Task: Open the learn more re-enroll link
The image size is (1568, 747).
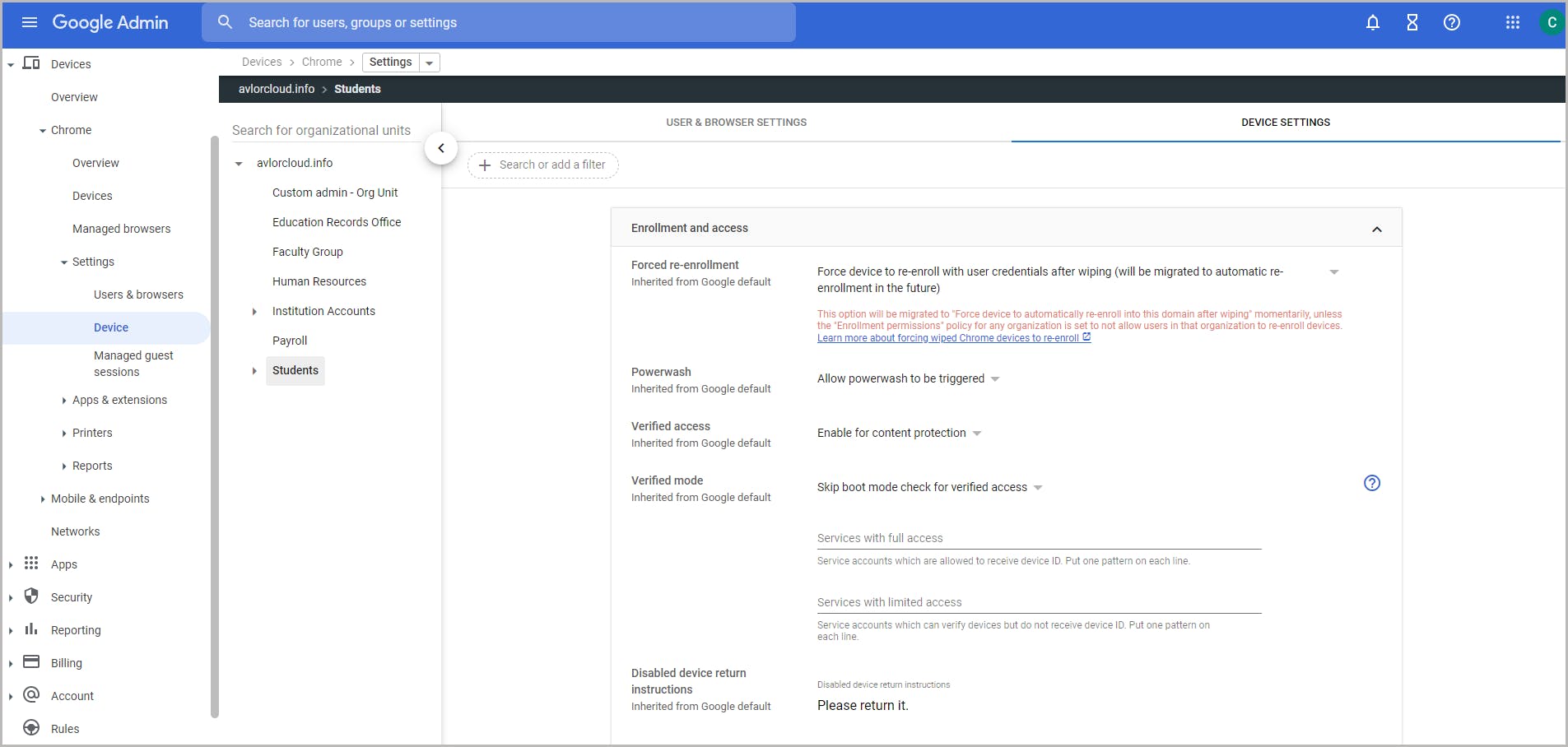Action: pyautogui.click(x=954, y=338)
